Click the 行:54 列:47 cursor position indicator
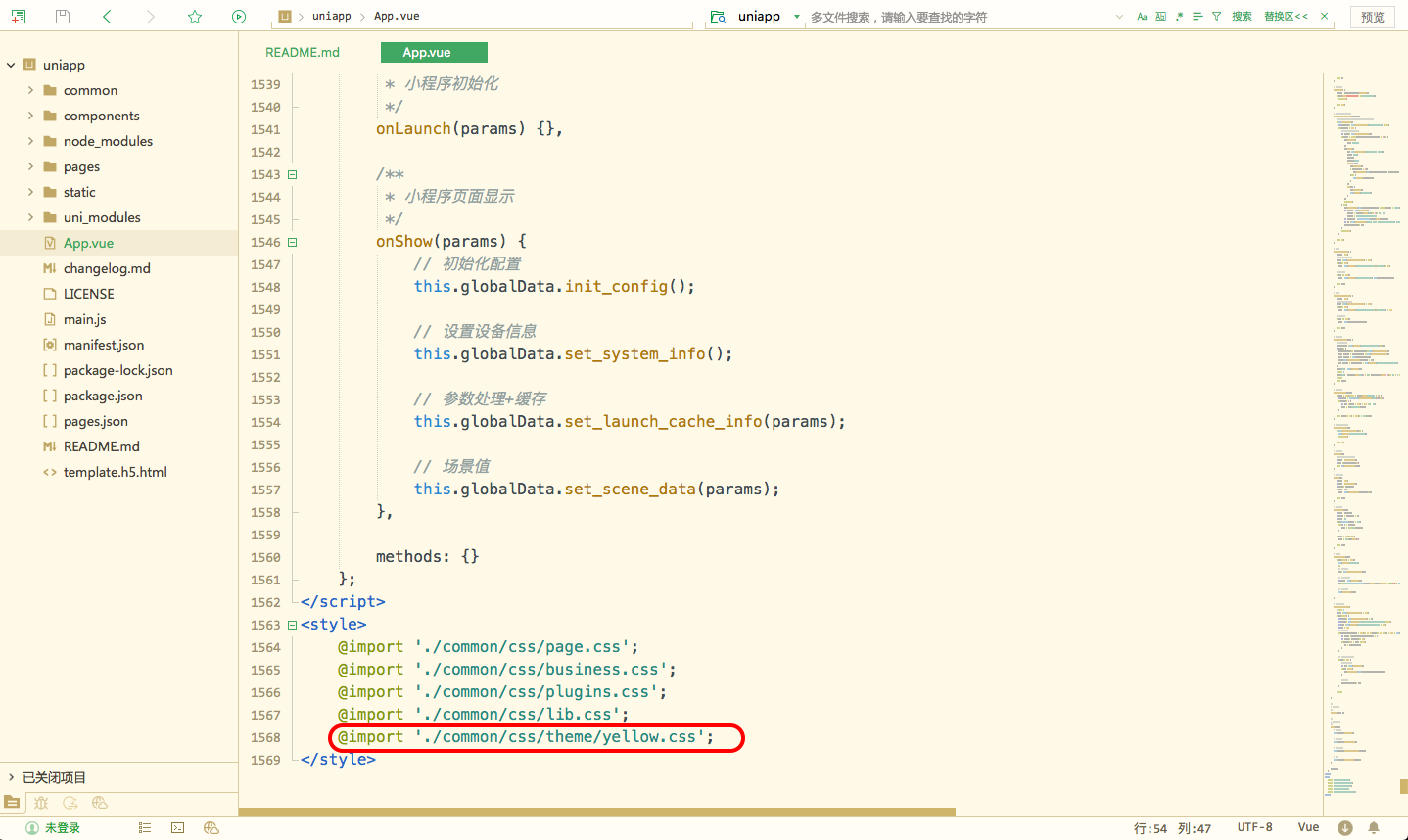 [1172, 828]
